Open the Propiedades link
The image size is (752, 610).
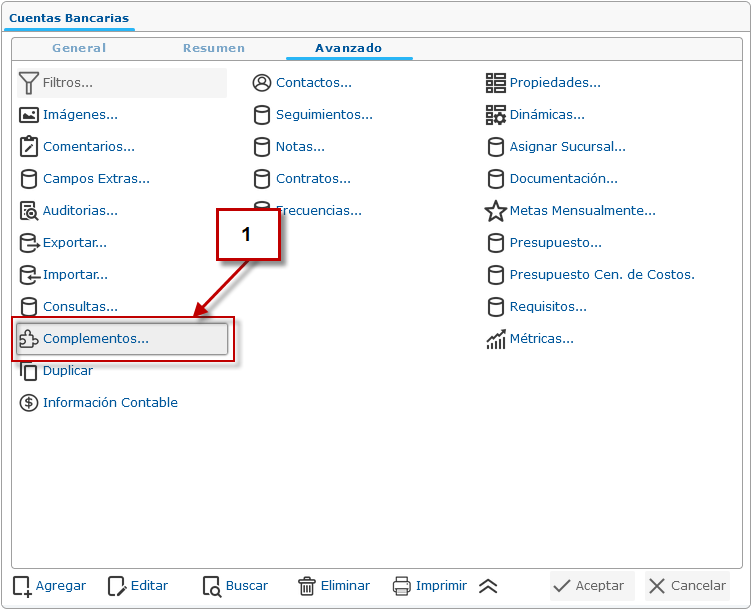point(555,82)
